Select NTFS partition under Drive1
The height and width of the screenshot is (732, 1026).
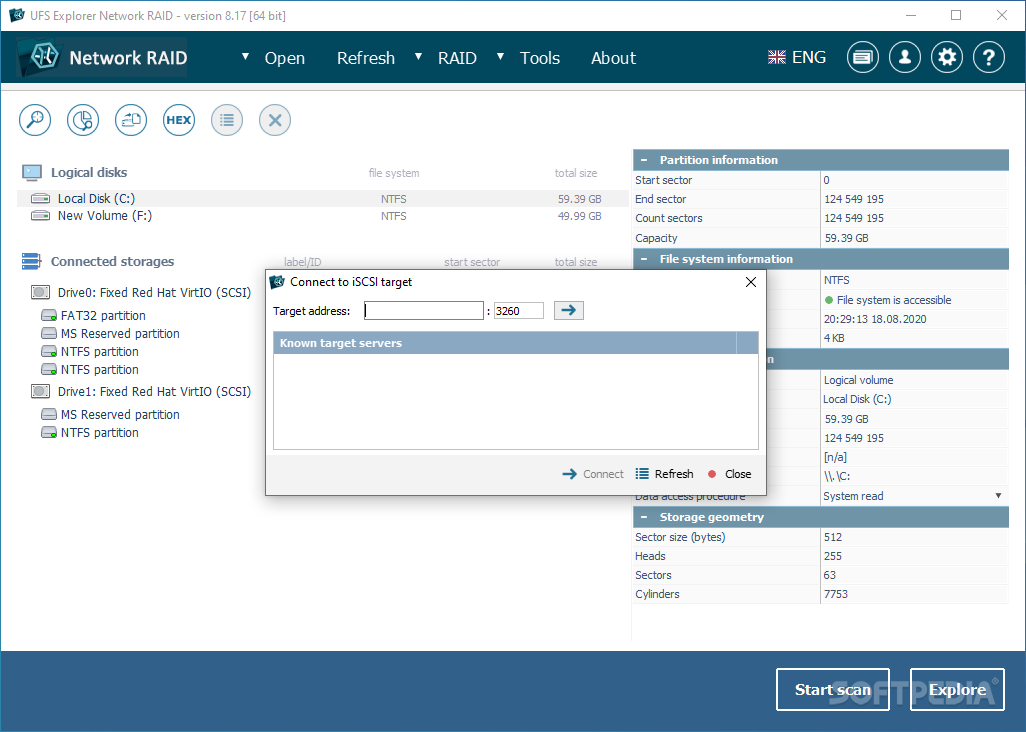coord(99,432)
